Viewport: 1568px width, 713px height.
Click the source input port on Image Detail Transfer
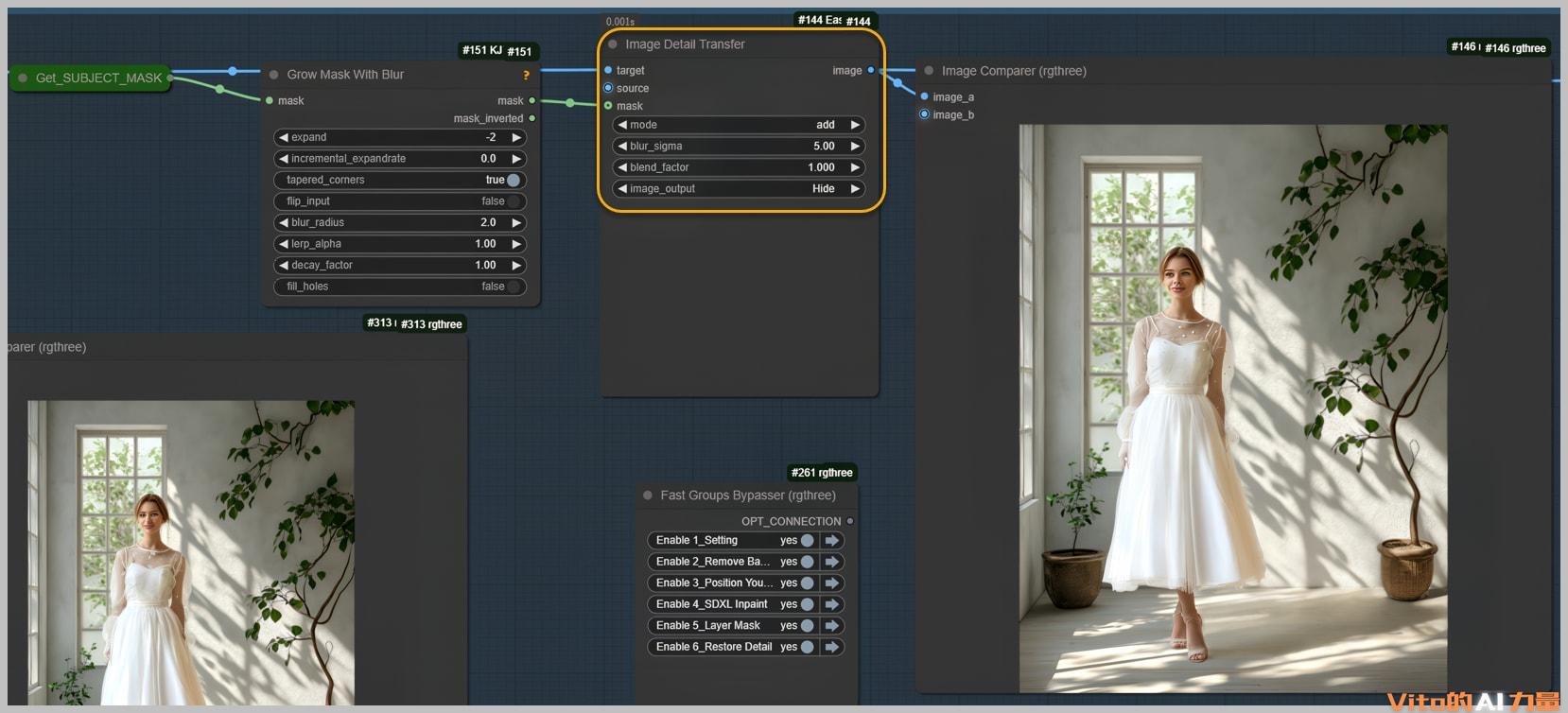click(x=608, y=88)
